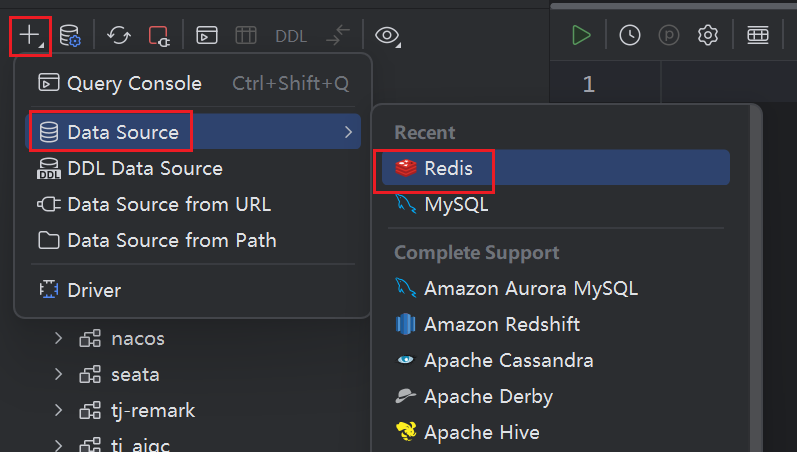Viewport: 797px width, 452px height.
Task: Select Redis from recent data sources
Action: (x=447, y=168)
